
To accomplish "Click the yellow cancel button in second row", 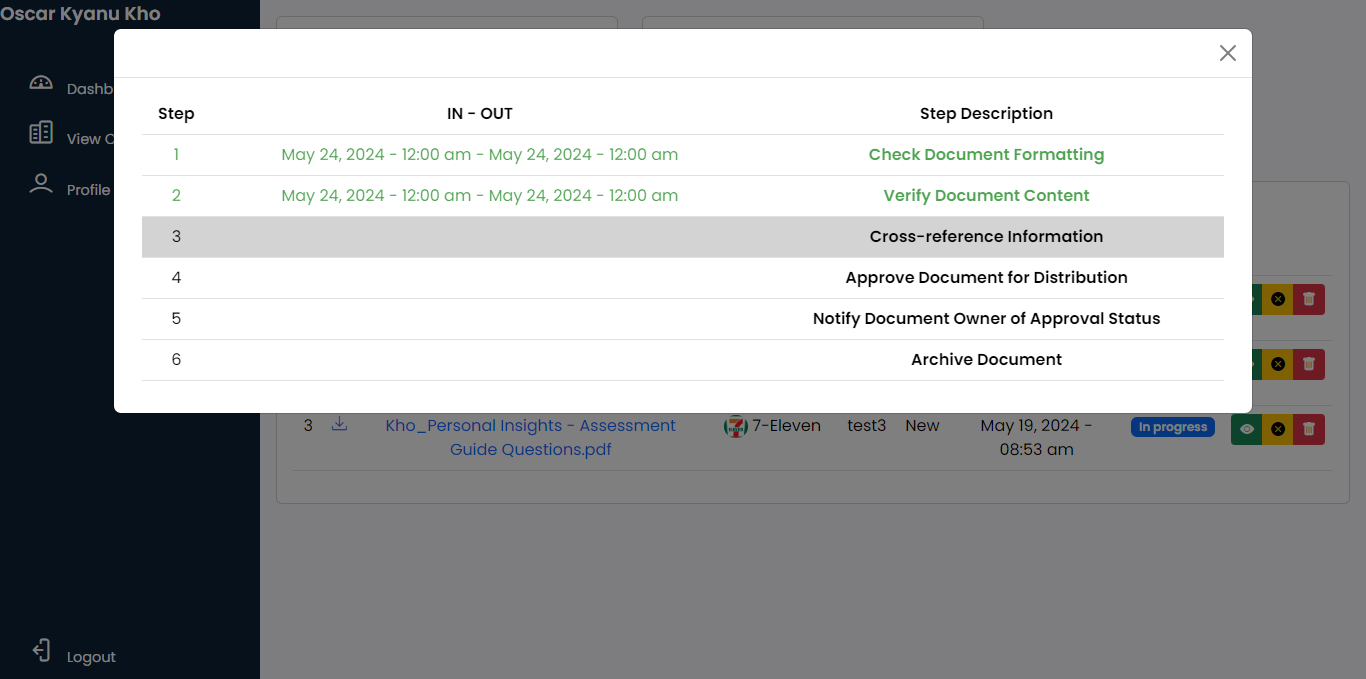I will [x=1278, y=364].
